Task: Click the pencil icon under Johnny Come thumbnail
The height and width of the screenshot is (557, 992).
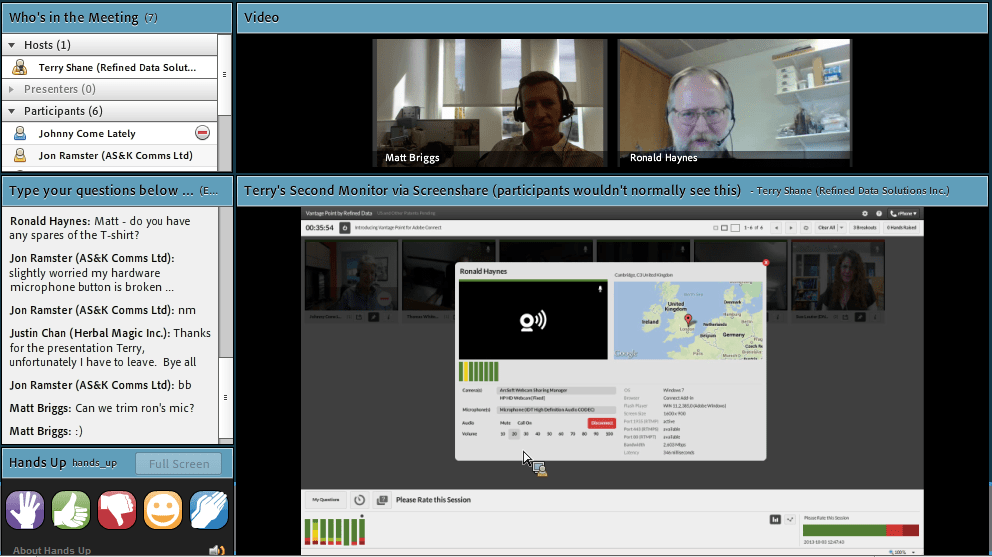Action: click(373, 317)
